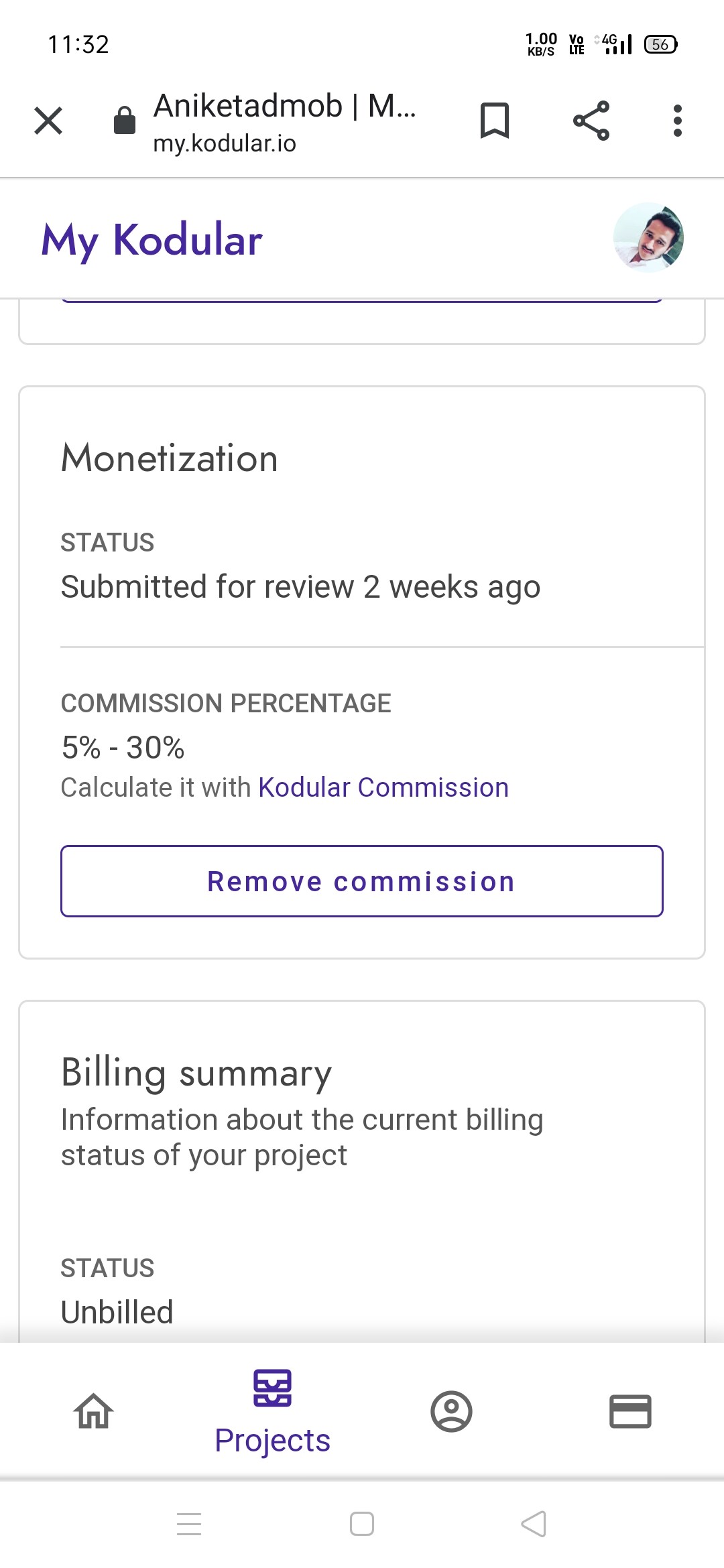
Task: Tap the Billing summary heading
Action: 196,1073
